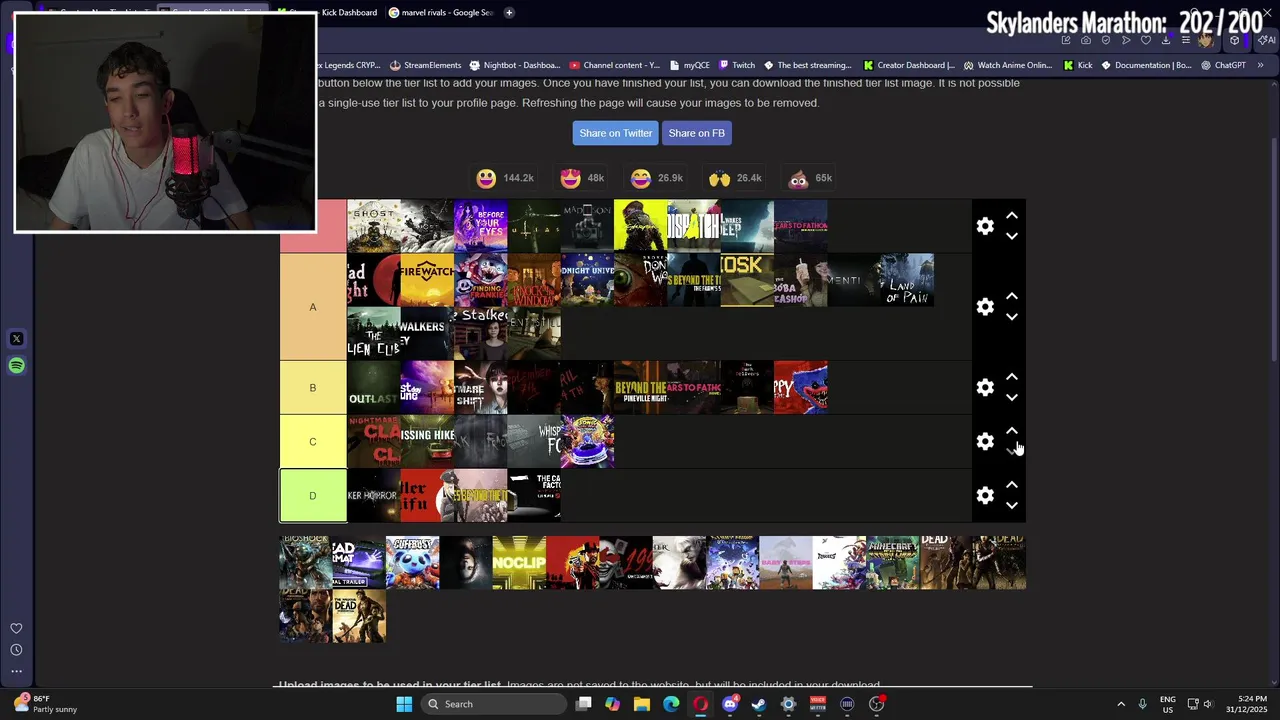Click the page vertical scrollbar

click(1274, 250)
